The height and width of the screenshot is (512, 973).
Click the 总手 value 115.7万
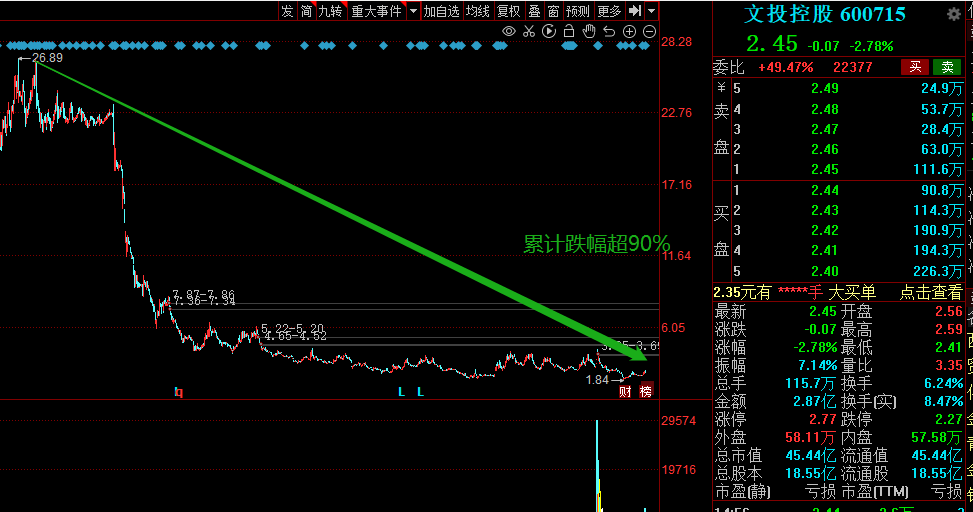pos(810,384)
